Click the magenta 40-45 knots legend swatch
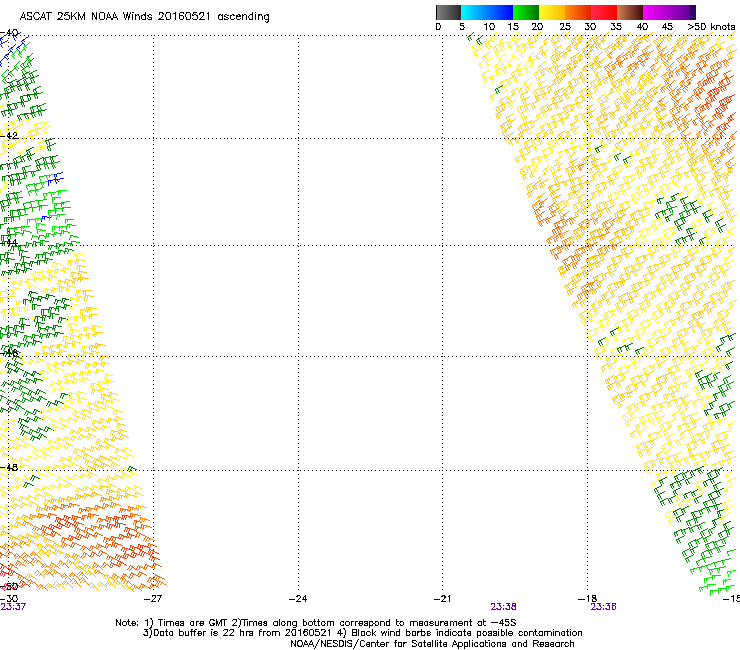 pyautogui.click(x=656, y=12)
